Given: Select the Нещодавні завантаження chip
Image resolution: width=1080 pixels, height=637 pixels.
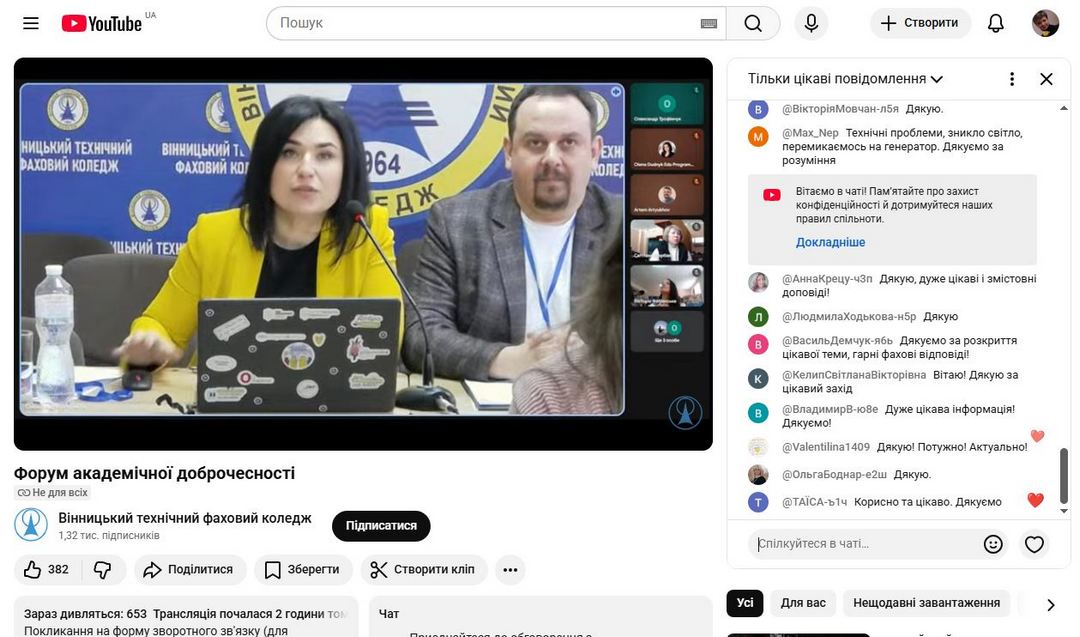Looking at the screenshot, I should coord(926,603).
